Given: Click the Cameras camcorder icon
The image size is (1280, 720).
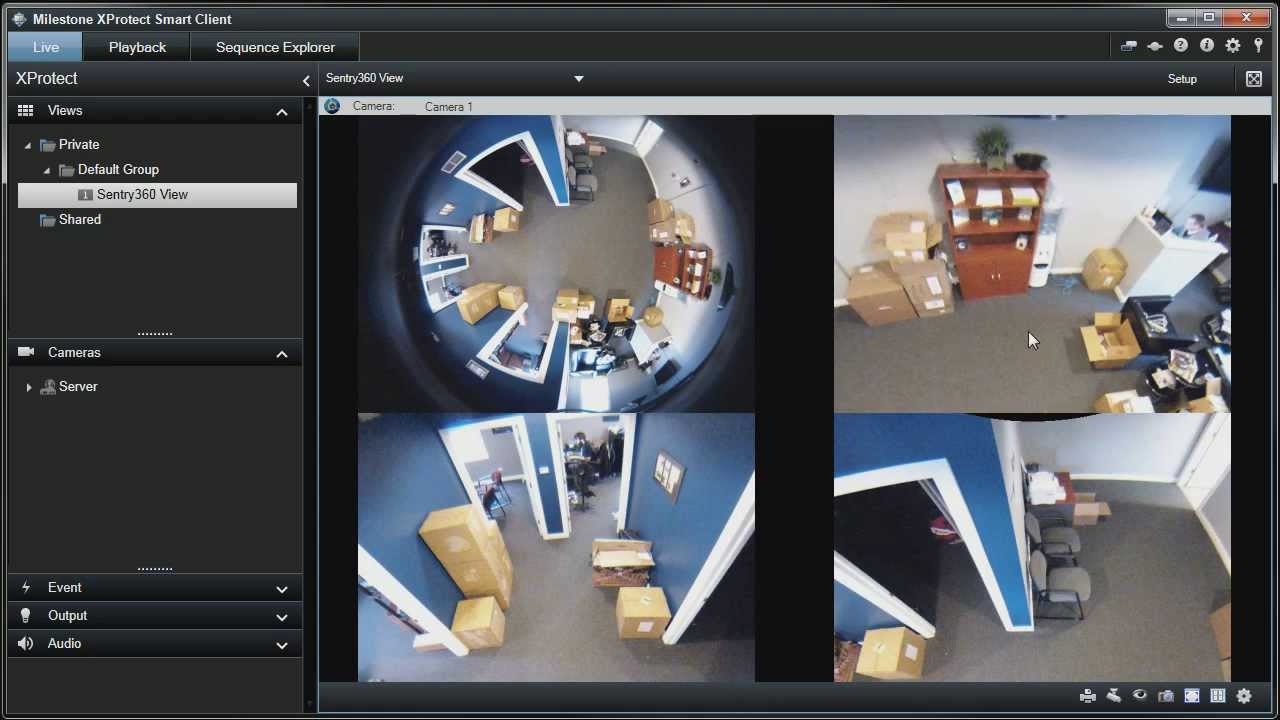Looking at the screenshot, I should pyautogui.click(x=26, y=352).
